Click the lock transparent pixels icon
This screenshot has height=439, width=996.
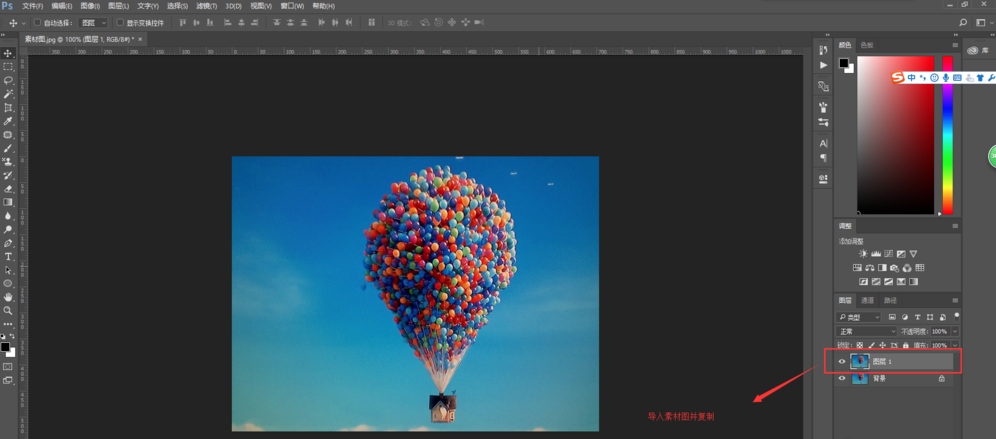tap(859, 346)
